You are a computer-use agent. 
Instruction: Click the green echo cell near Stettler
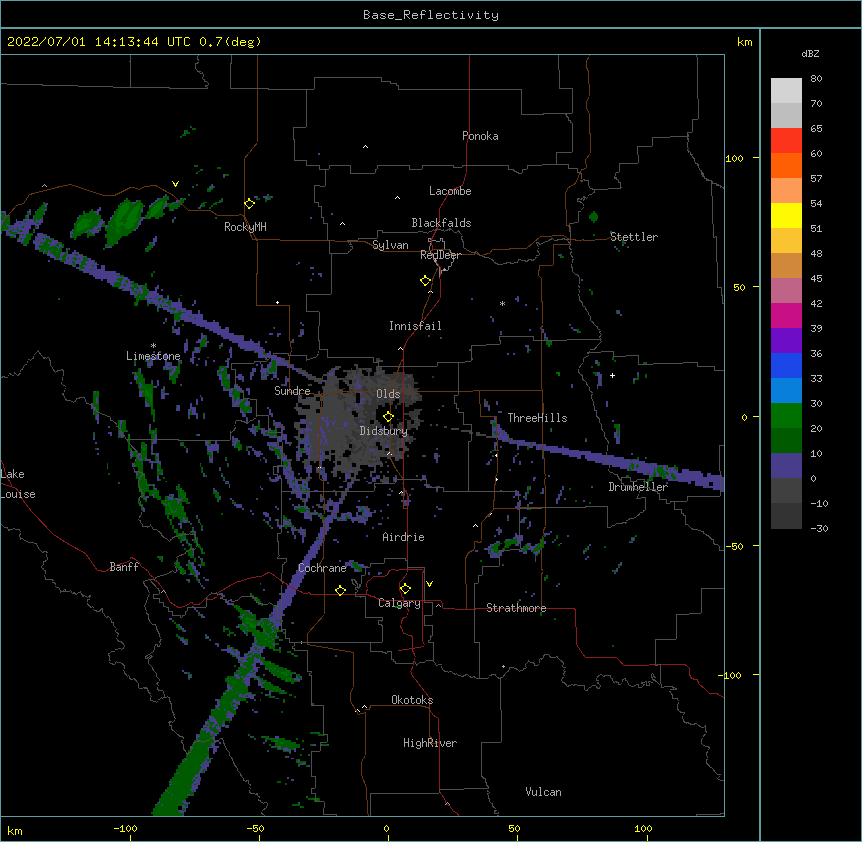pyautogui.click(x=593, y=217)
